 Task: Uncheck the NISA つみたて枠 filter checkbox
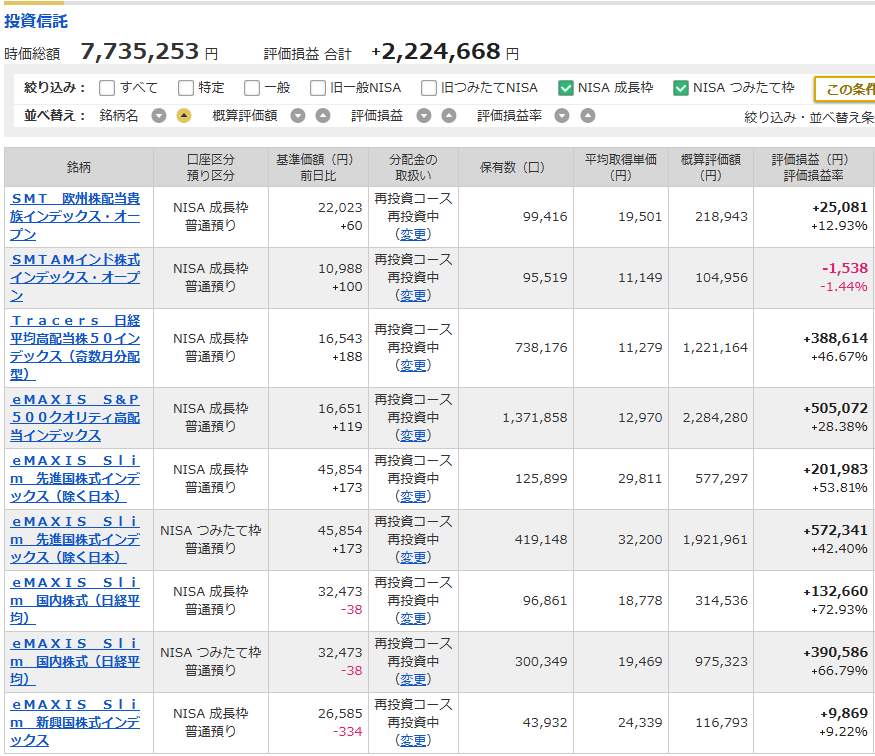click(x=680, y=88)
